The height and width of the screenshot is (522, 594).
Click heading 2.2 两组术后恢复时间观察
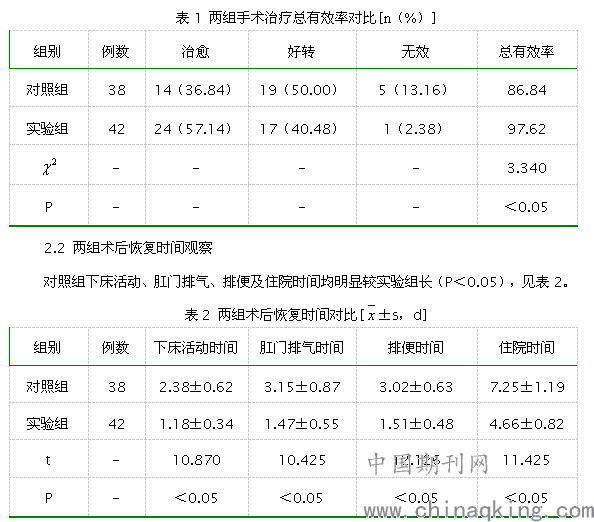pyautogui.click(x=128, y=248)
